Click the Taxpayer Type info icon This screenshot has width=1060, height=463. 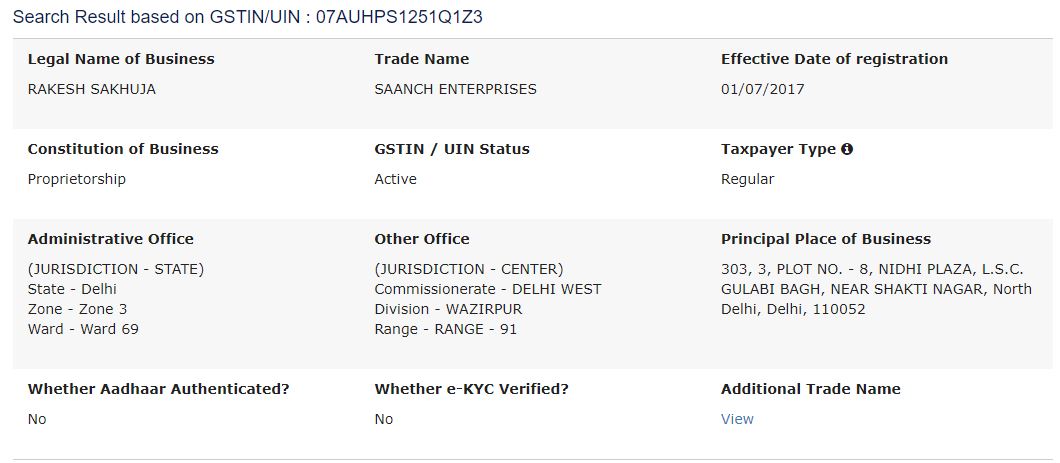pyautogui.click(x=847, y=149)
